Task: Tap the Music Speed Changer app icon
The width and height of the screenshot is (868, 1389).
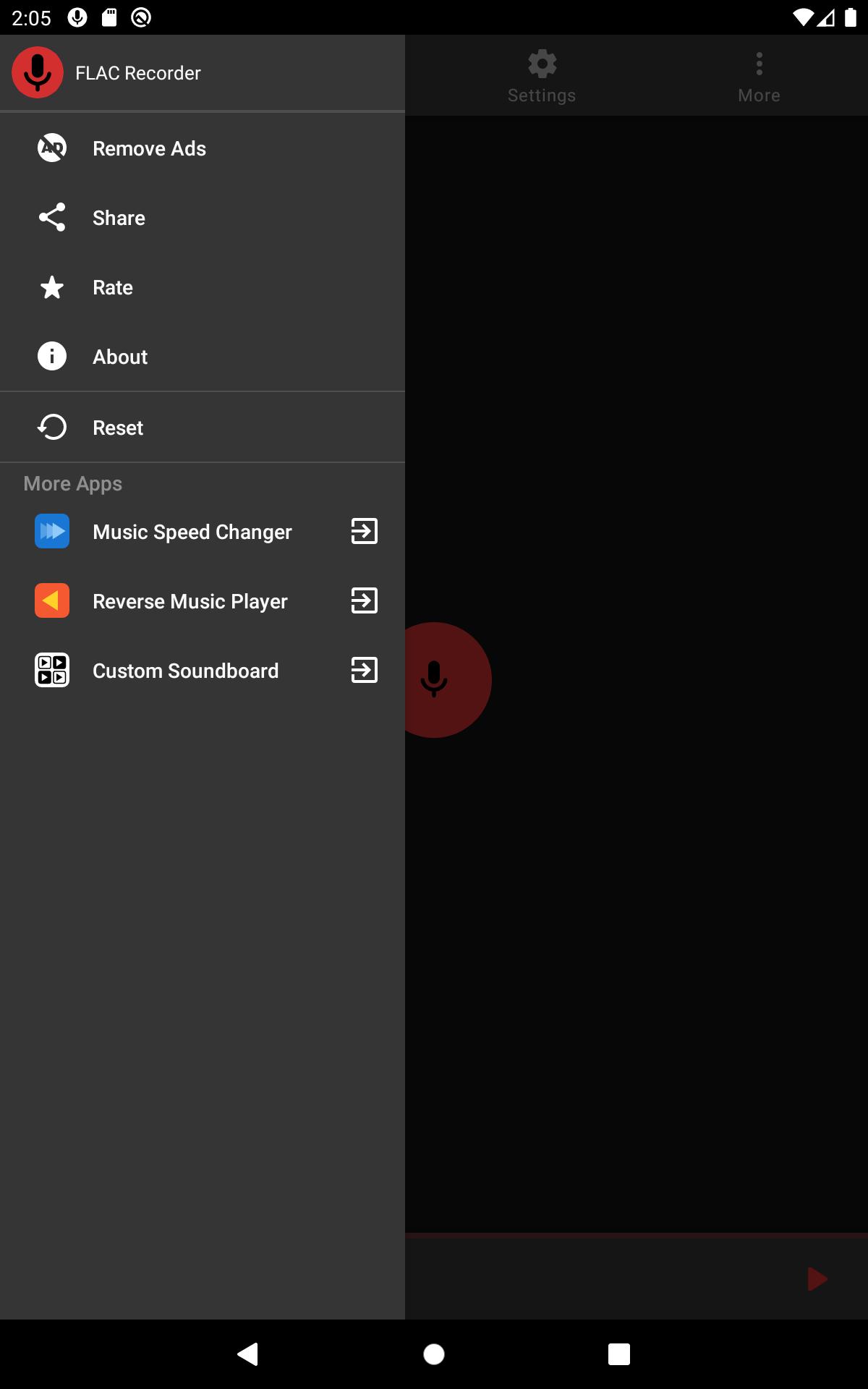Action: pos(52,531)
